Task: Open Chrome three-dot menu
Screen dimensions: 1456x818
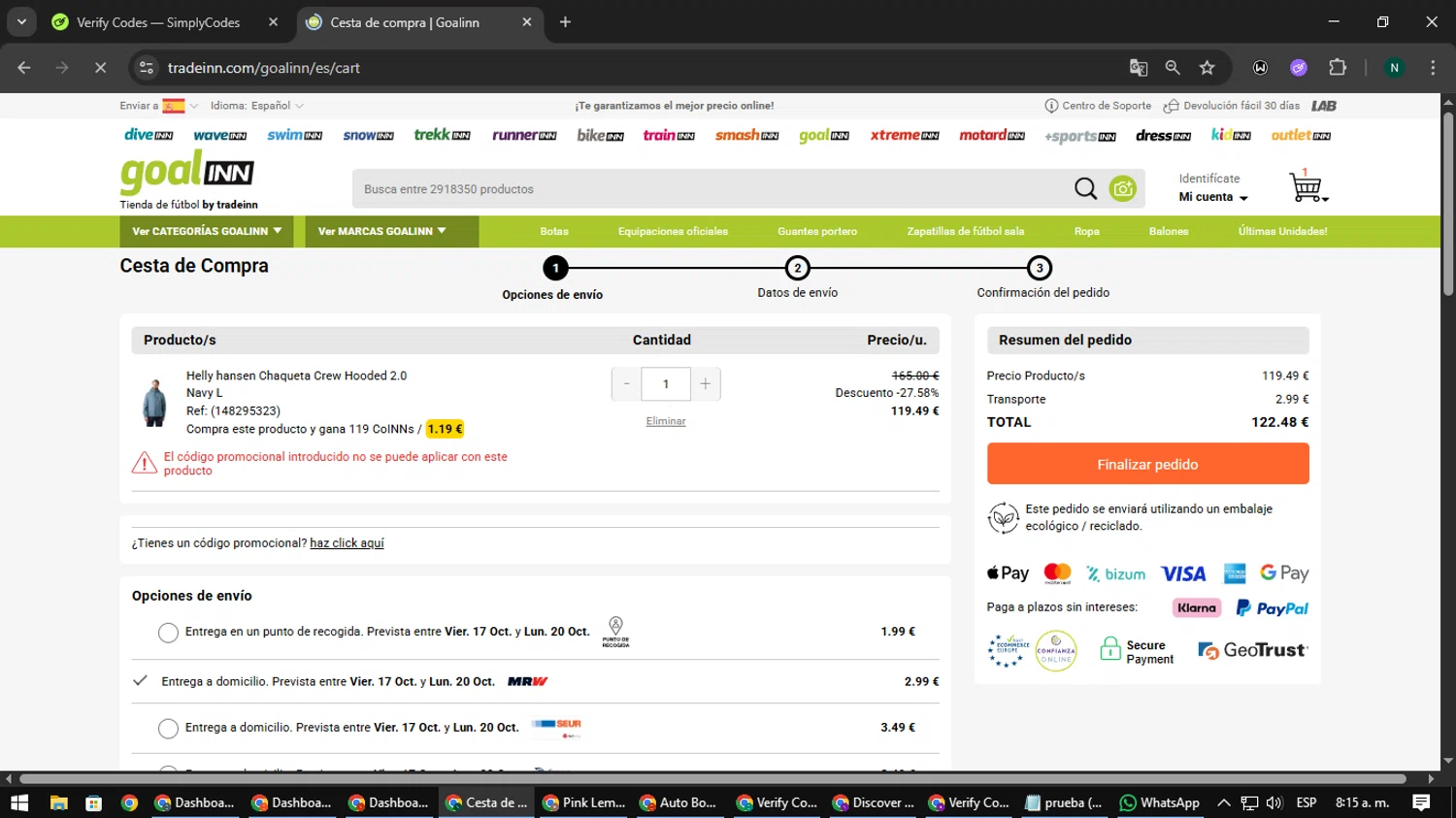Action: pos(1433,68)
